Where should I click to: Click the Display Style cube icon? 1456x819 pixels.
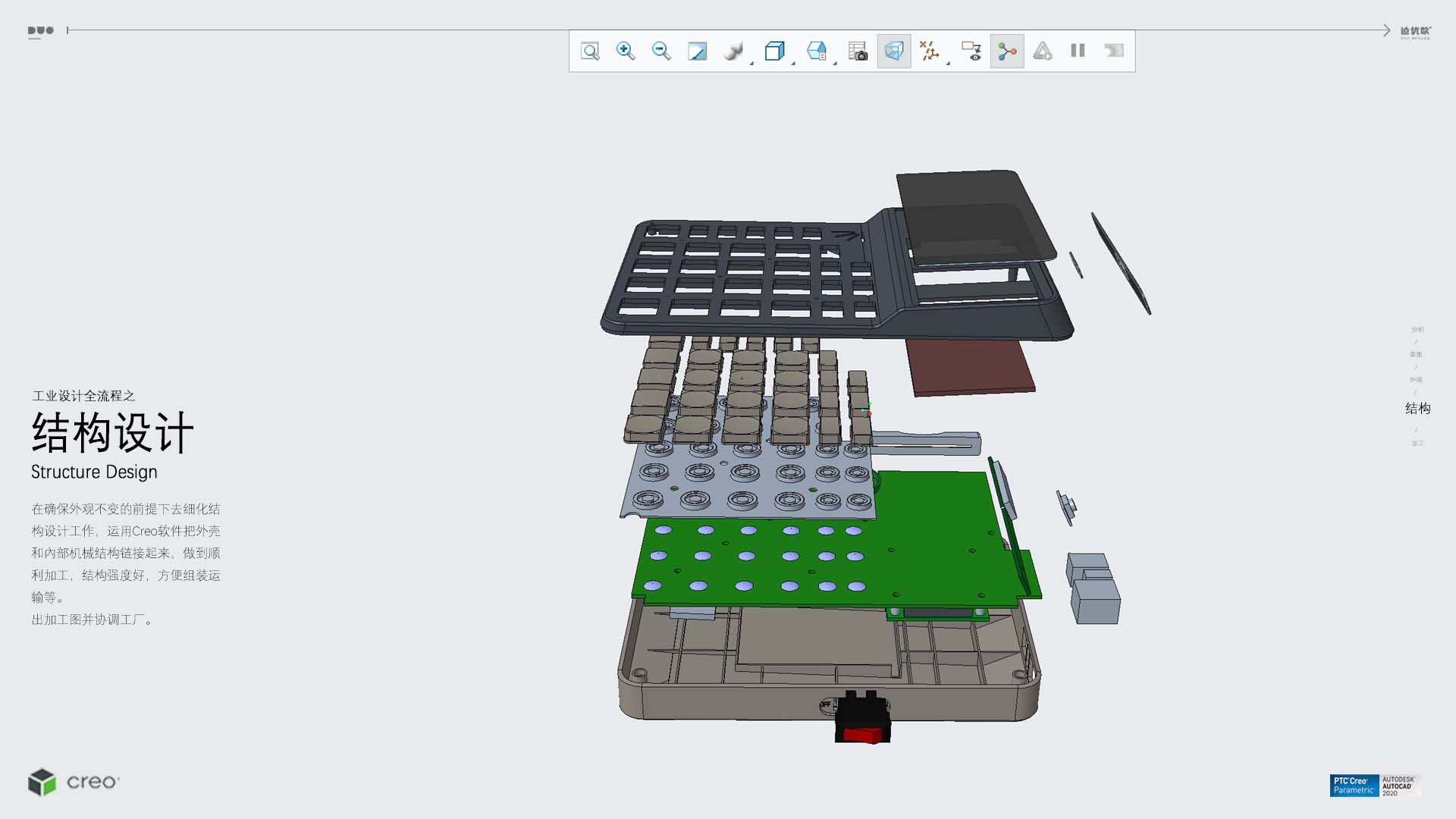tap(773, 51)
